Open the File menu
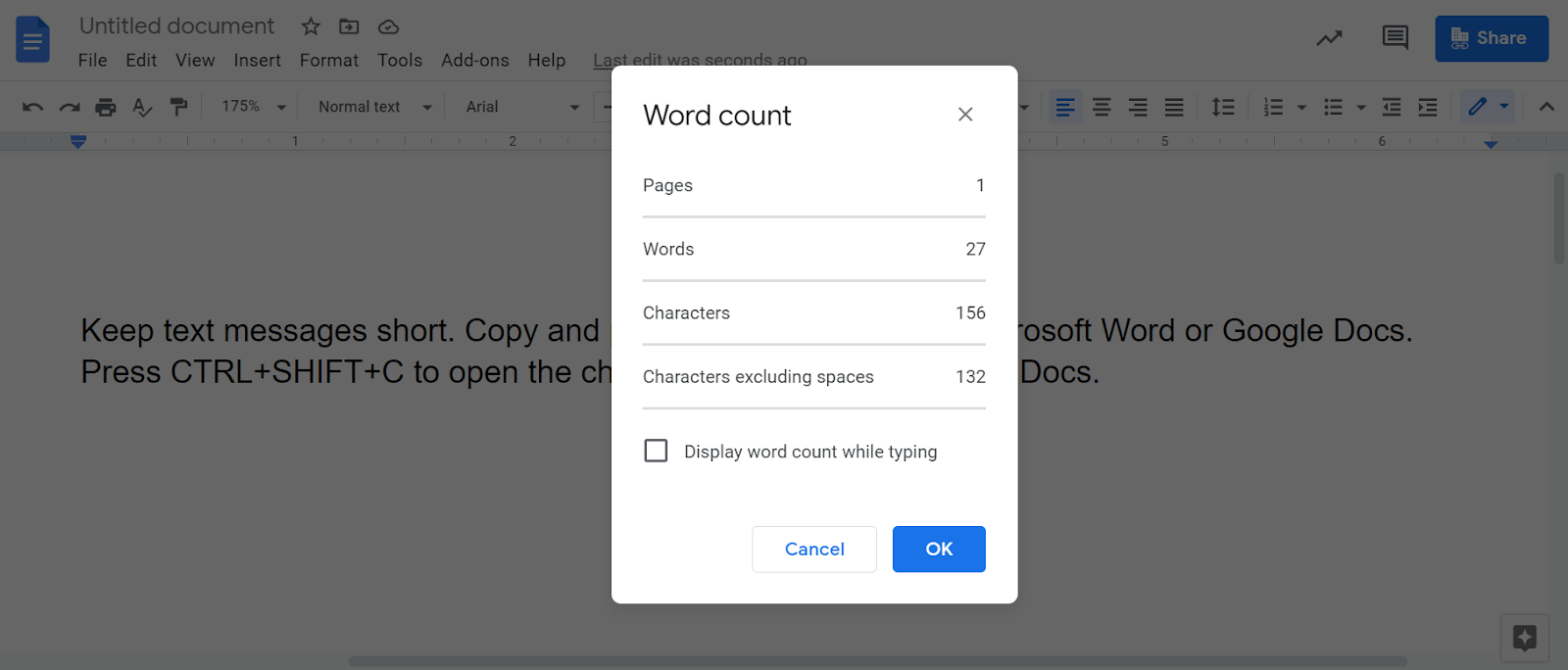 pyautogui.click(x=93, y=61)
